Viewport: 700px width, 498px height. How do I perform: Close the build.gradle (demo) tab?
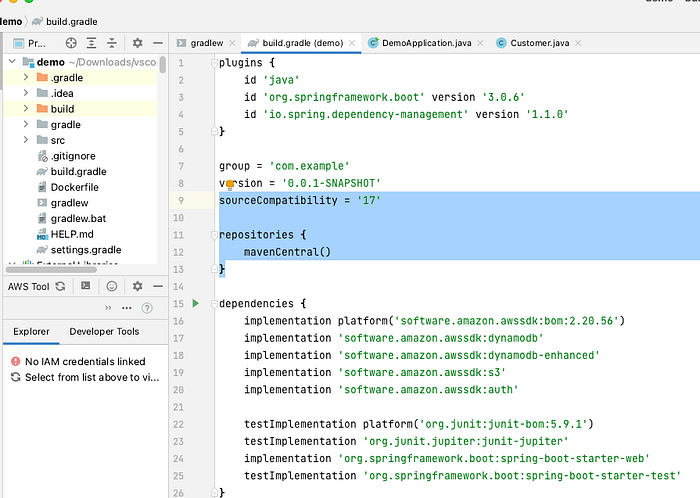click(352, 43)
